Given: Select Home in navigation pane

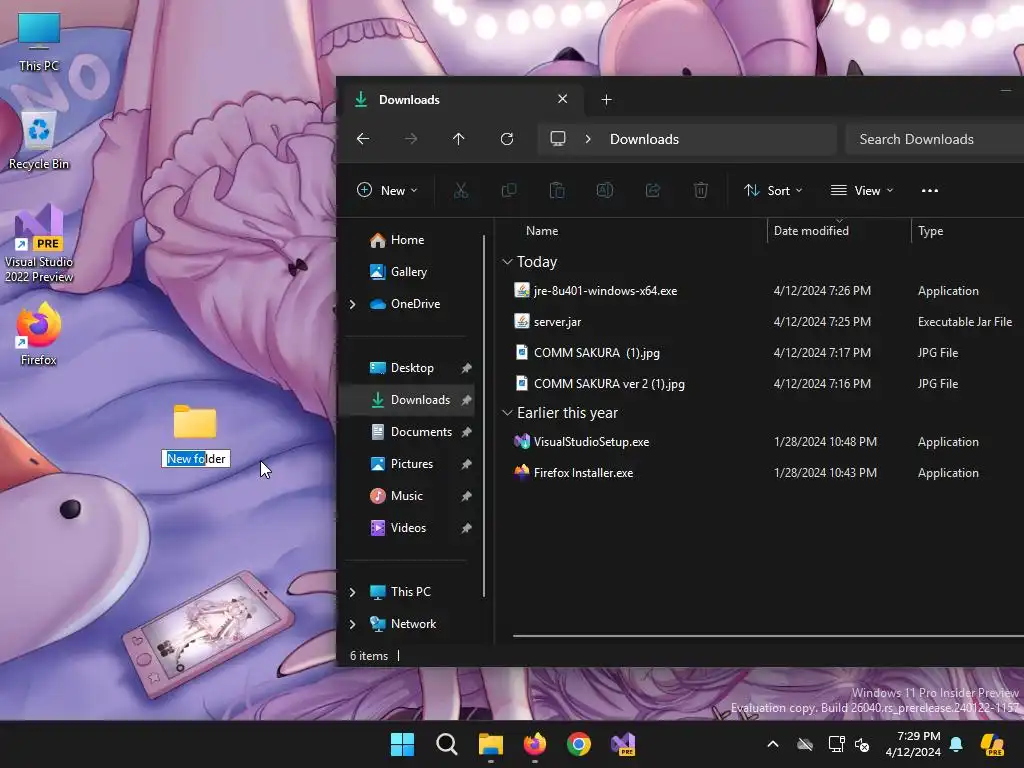Looking at the screenshot, I should point(407,240).
